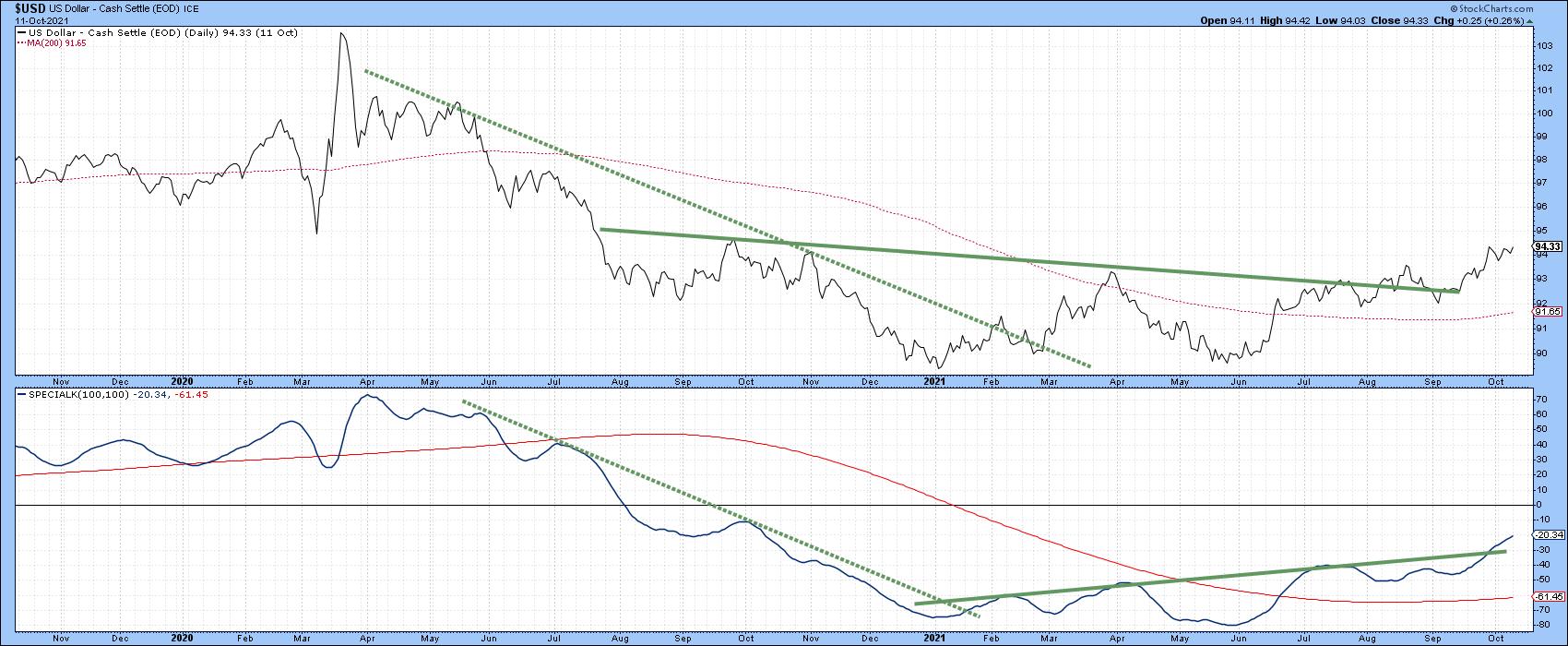
Task: Click the 100 price axis label
Action: (x=1543, y=114)
